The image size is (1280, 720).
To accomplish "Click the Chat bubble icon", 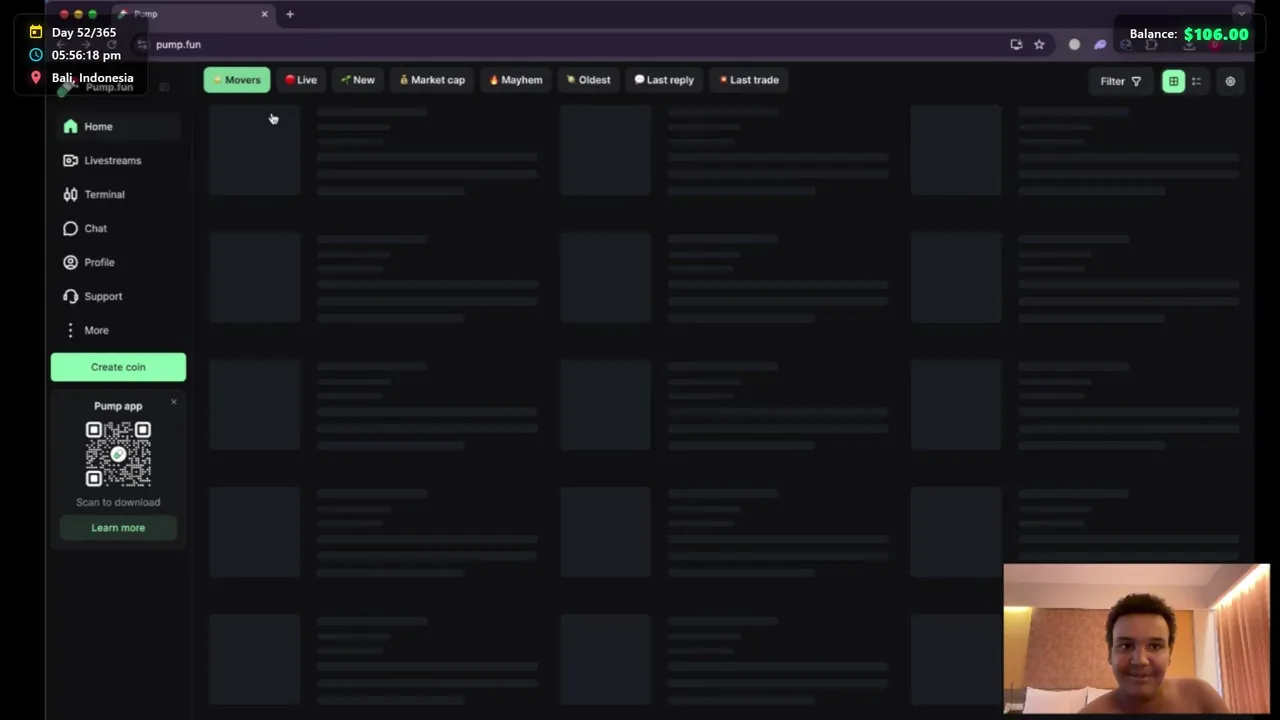I will [70, 228].
